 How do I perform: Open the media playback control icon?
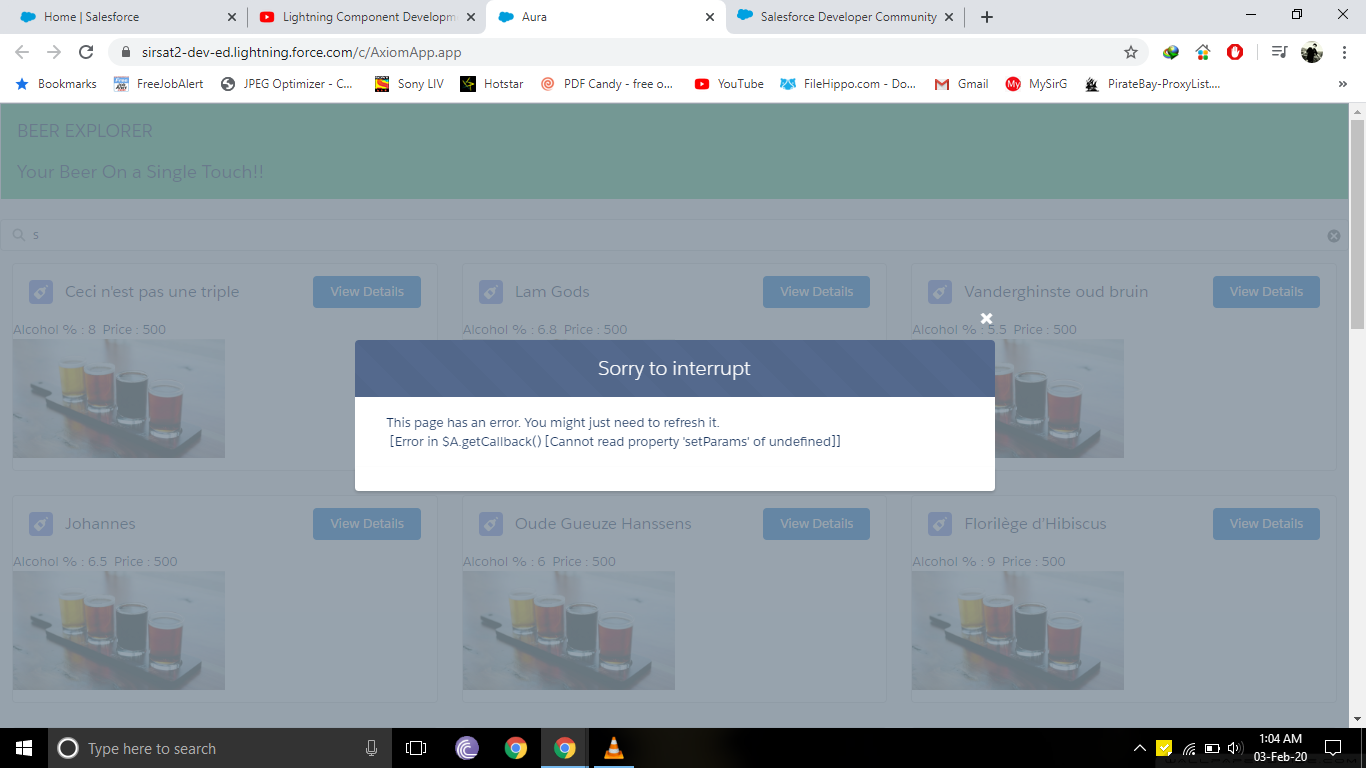coord(1279,52)
